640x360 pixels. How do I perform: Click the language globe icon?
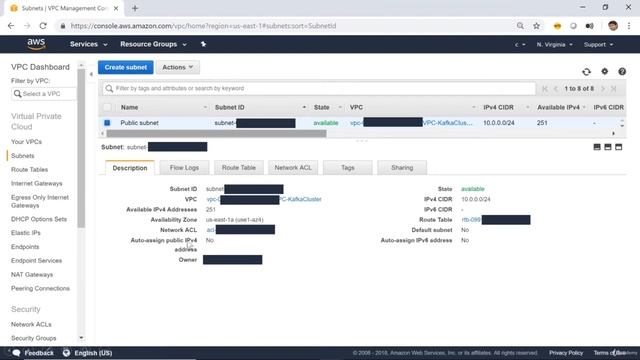pos(66,353)
